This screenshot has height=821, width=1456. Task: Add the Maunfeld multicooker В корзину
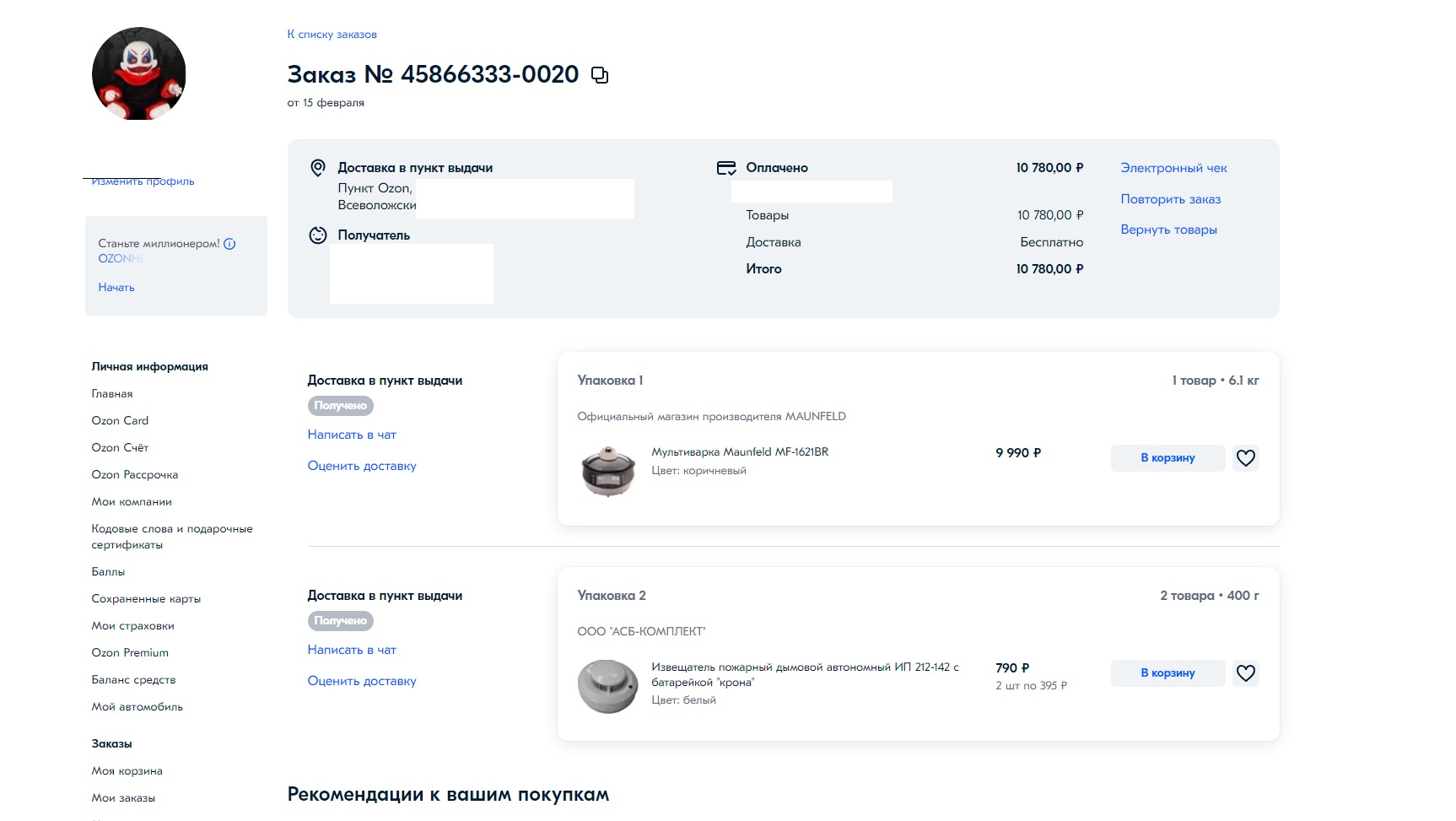[x=1167, y=458]
